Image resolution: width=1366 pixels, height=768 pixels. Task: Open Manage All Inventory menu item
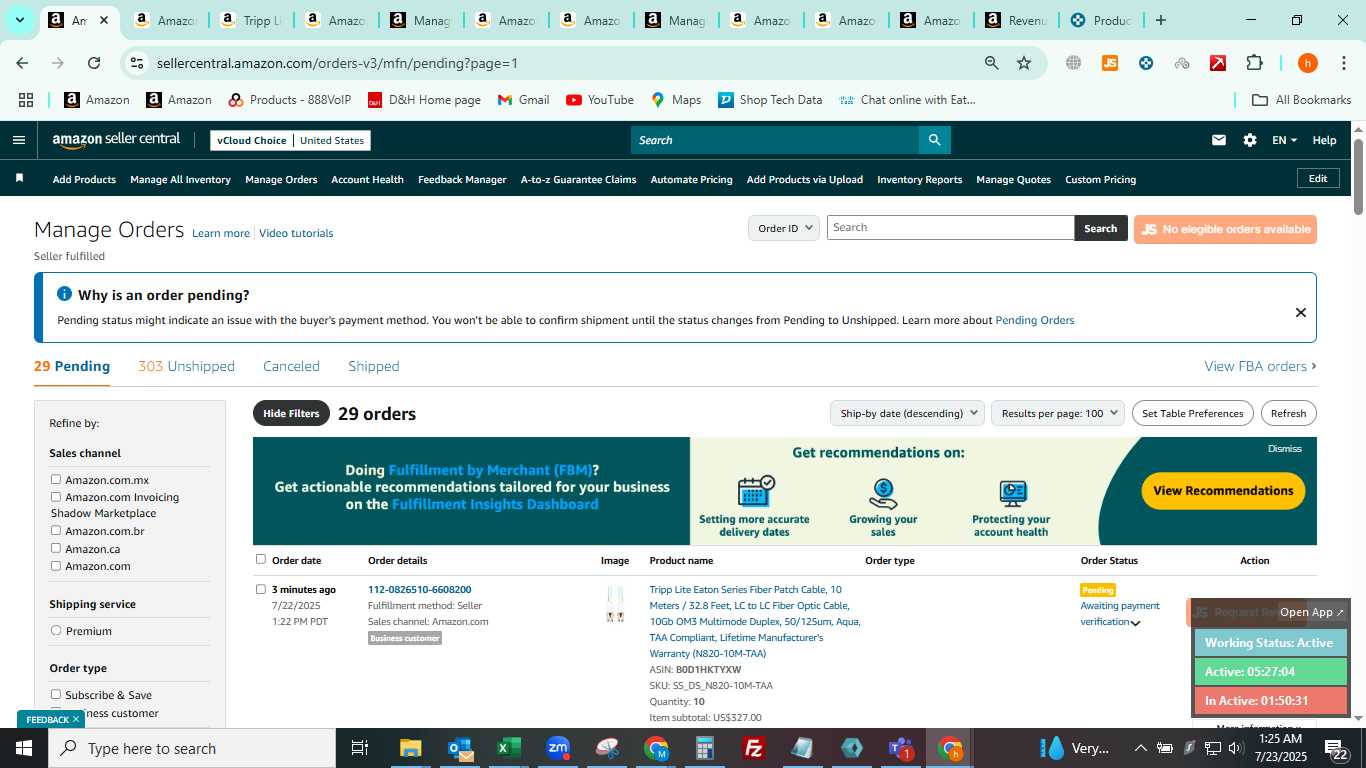click(180, 179)
